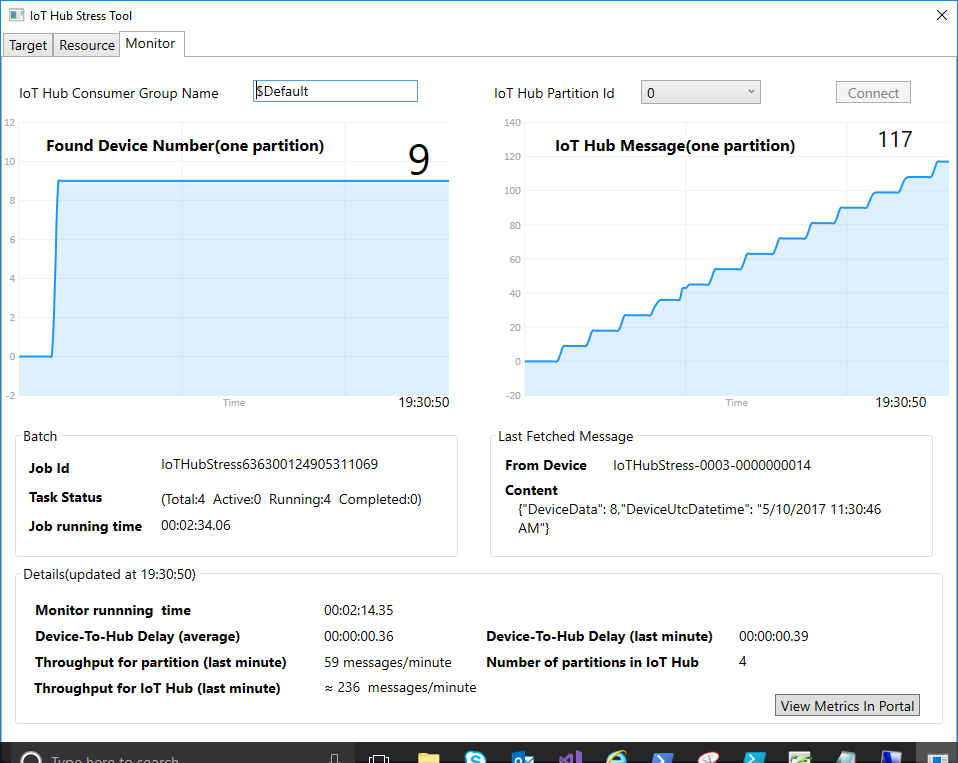Screen dimensions: 958x763
Task: Click the IoT Hub Stress Tool title icon
Action: tap(16, 15)
